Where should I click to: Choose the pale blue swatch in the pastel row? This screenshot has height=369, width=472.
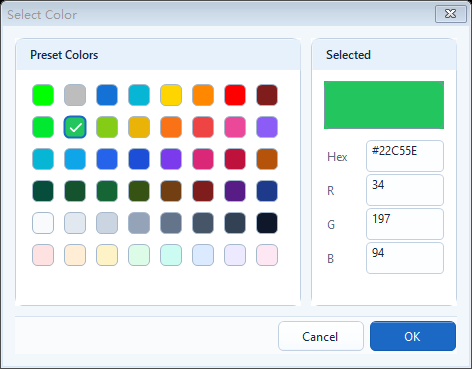tap(203, 255)
